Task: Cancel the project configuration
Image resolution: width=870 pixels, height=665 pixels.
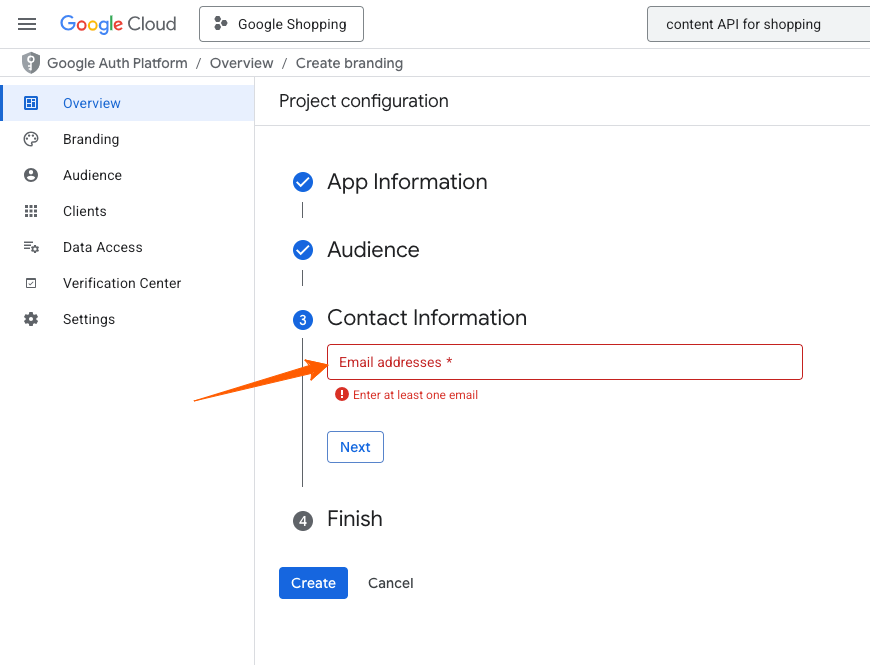Action: (390, 583)
